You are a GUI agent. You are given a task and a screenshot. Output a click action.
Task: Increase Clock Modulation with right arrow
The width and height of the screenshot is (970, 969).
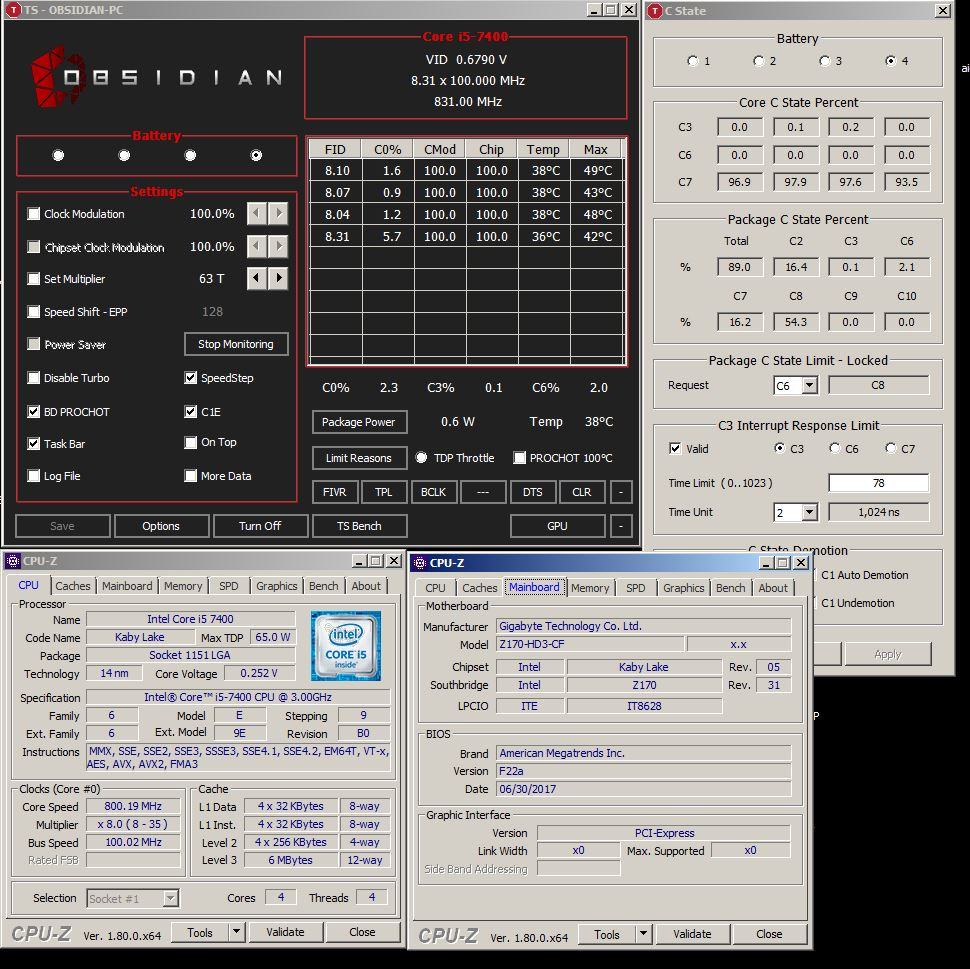[278, 213]
